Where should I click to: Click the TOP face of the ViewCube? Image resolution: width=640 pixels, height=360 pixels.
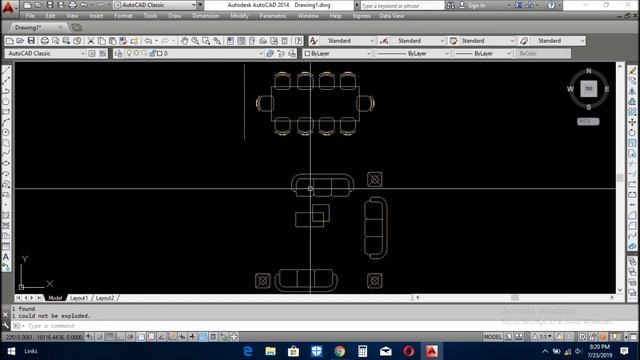(x=589, y=89)
